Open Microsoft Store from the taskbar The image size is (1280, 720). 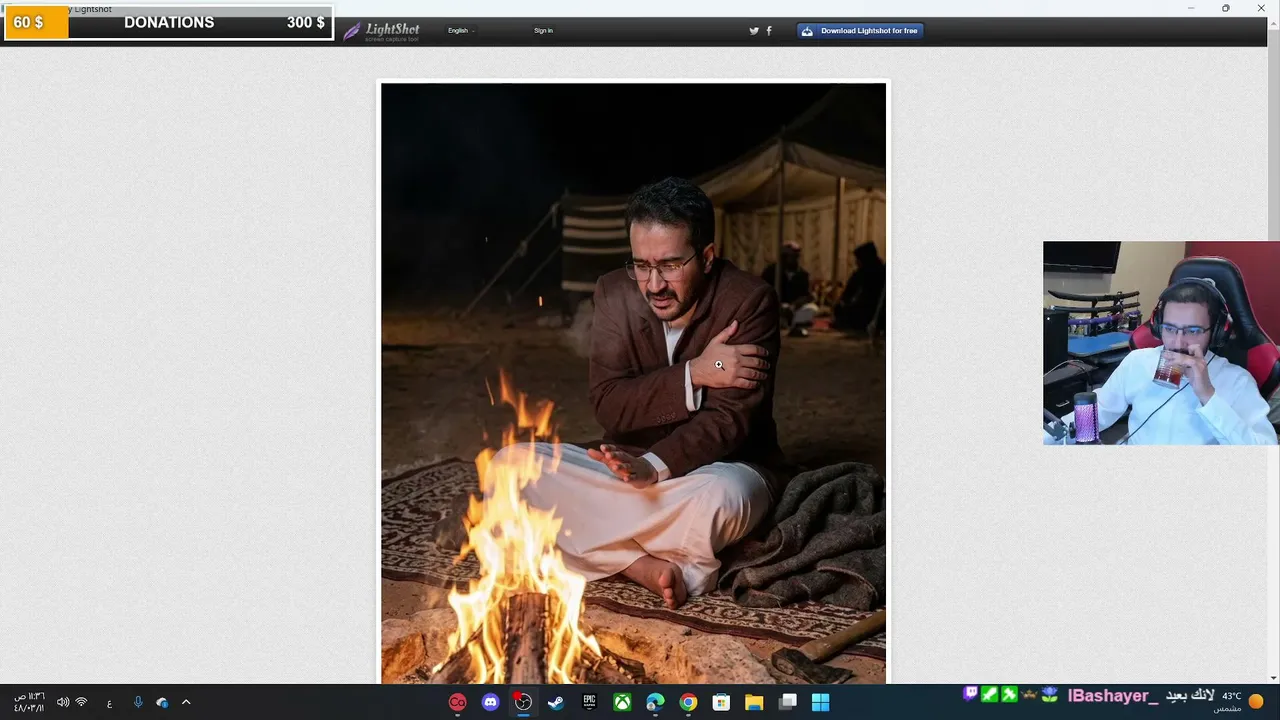pos(721,702)
